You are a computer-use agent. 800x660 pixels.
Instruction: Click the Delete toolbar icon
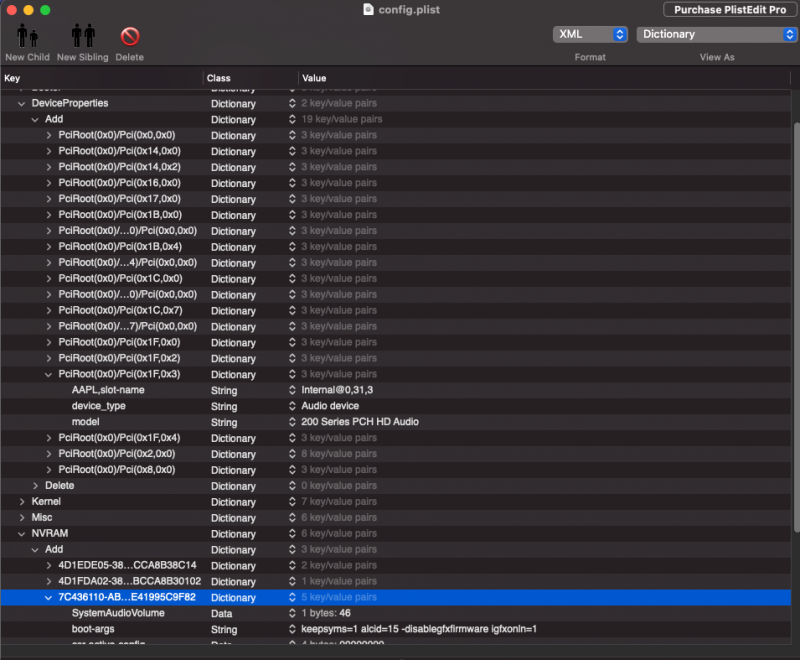click(x=129, y=37)
